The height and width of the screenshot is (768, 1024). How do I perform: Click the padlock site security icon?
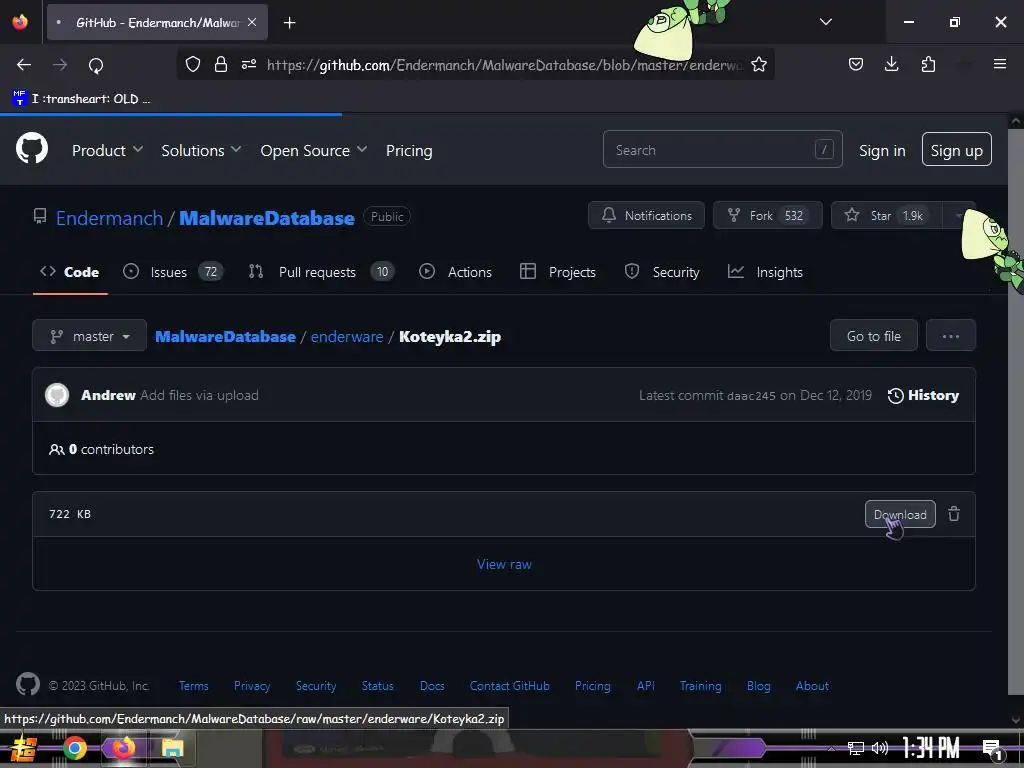[221, 64]
